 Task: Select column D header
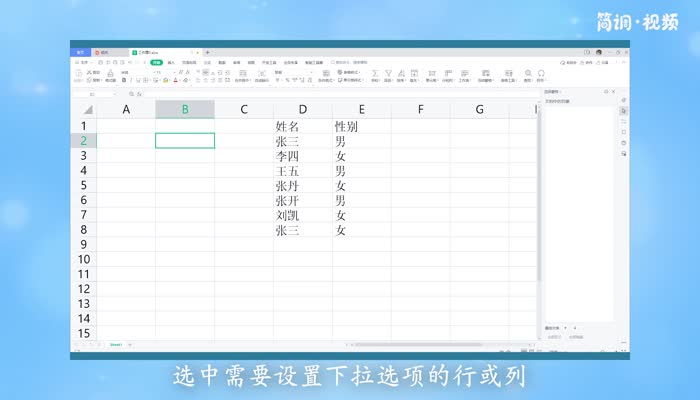[303, 110]
